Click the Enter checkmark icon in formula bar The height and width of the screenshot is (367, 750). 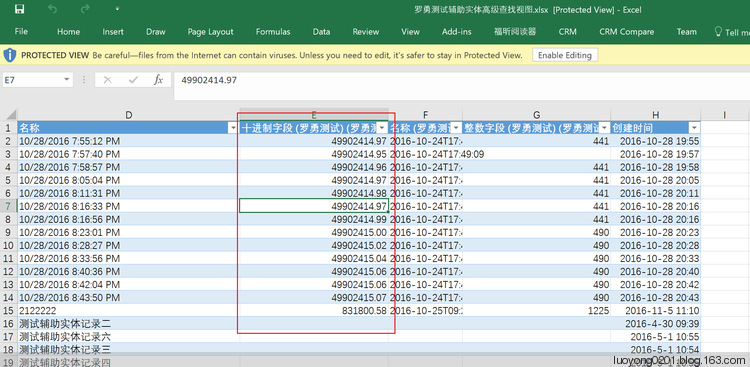tap(133, 80)
